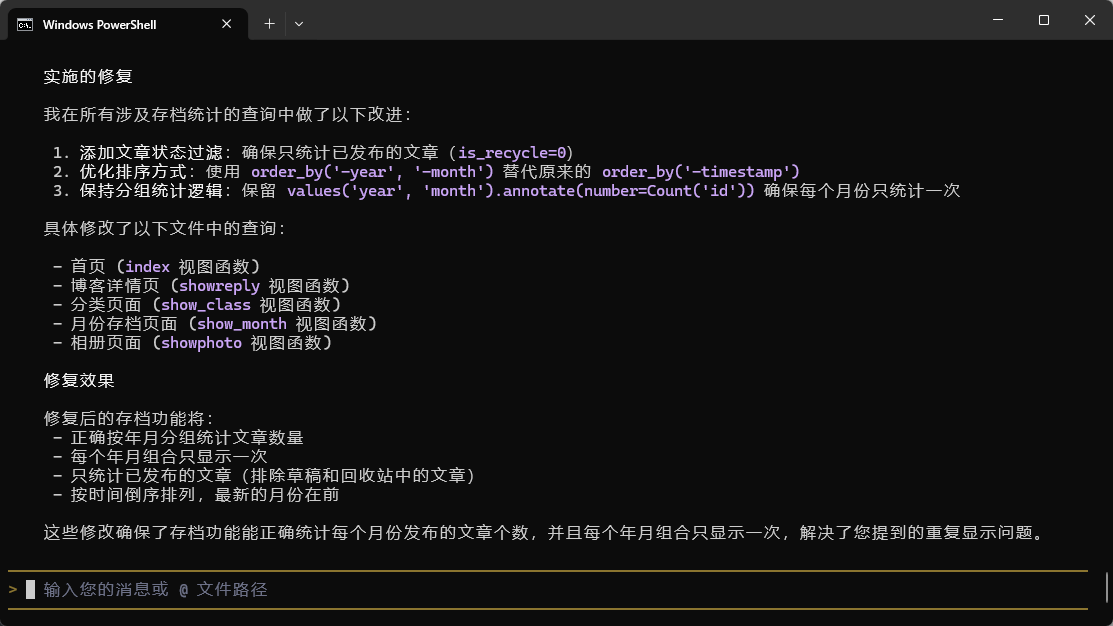The image size is (1113, 626).
Task: Click the new tab plus icon
Action: [268, 21]
